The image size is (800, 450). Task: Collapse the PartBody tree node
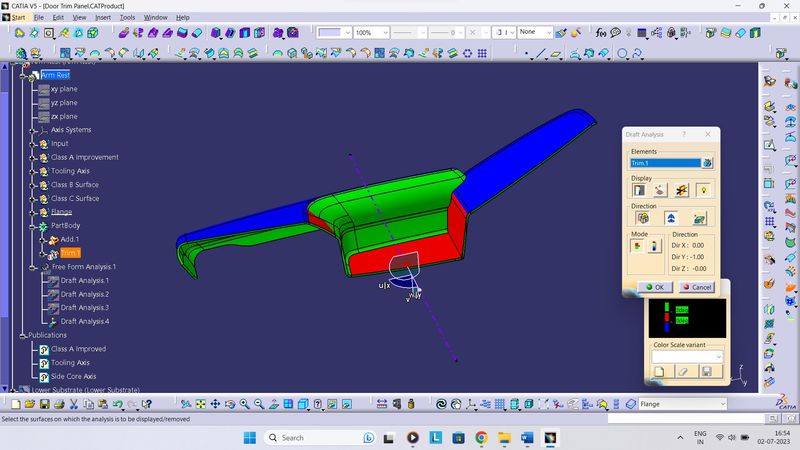click(33, 226)
